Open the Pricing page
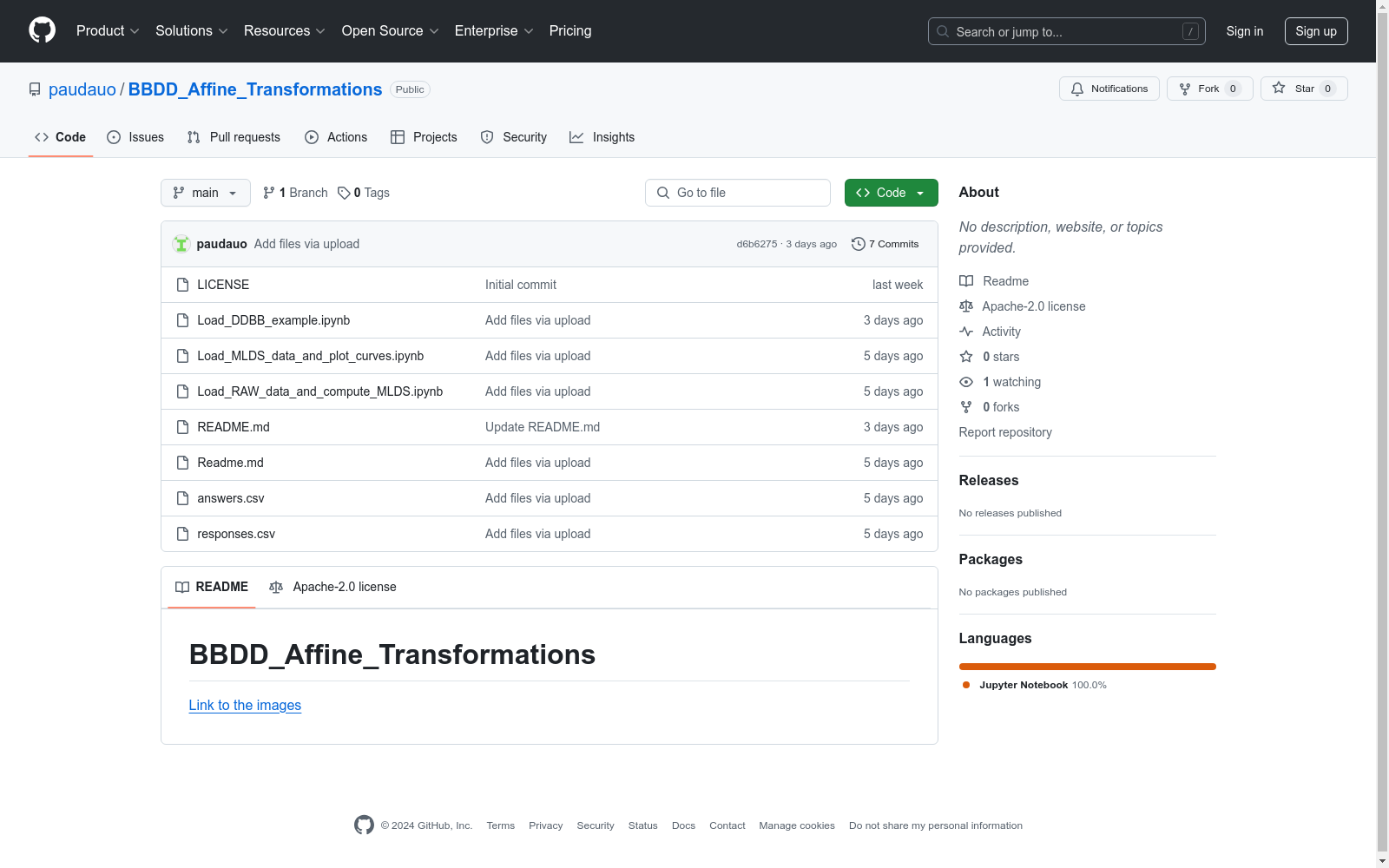Screen dimensions: 1389x868 [570, 31]
